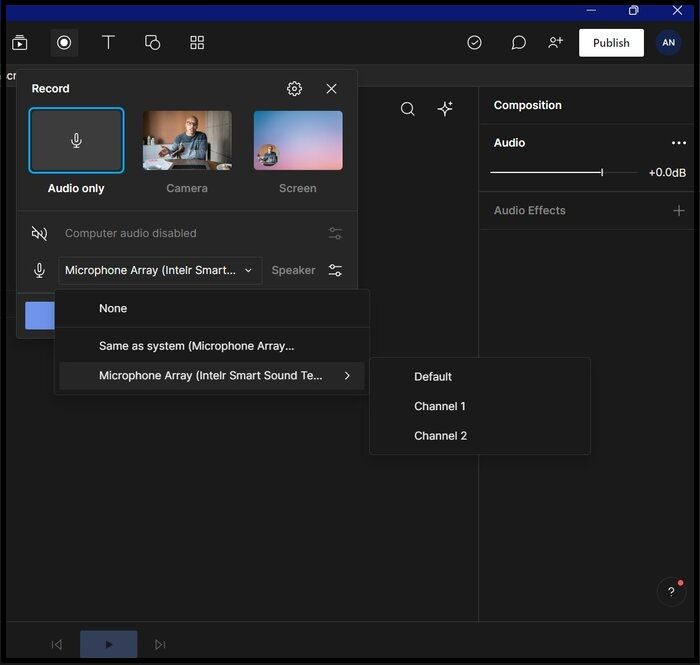Open Record settings gear
This screenshot has width=700, height=665.
coord(294,88)
